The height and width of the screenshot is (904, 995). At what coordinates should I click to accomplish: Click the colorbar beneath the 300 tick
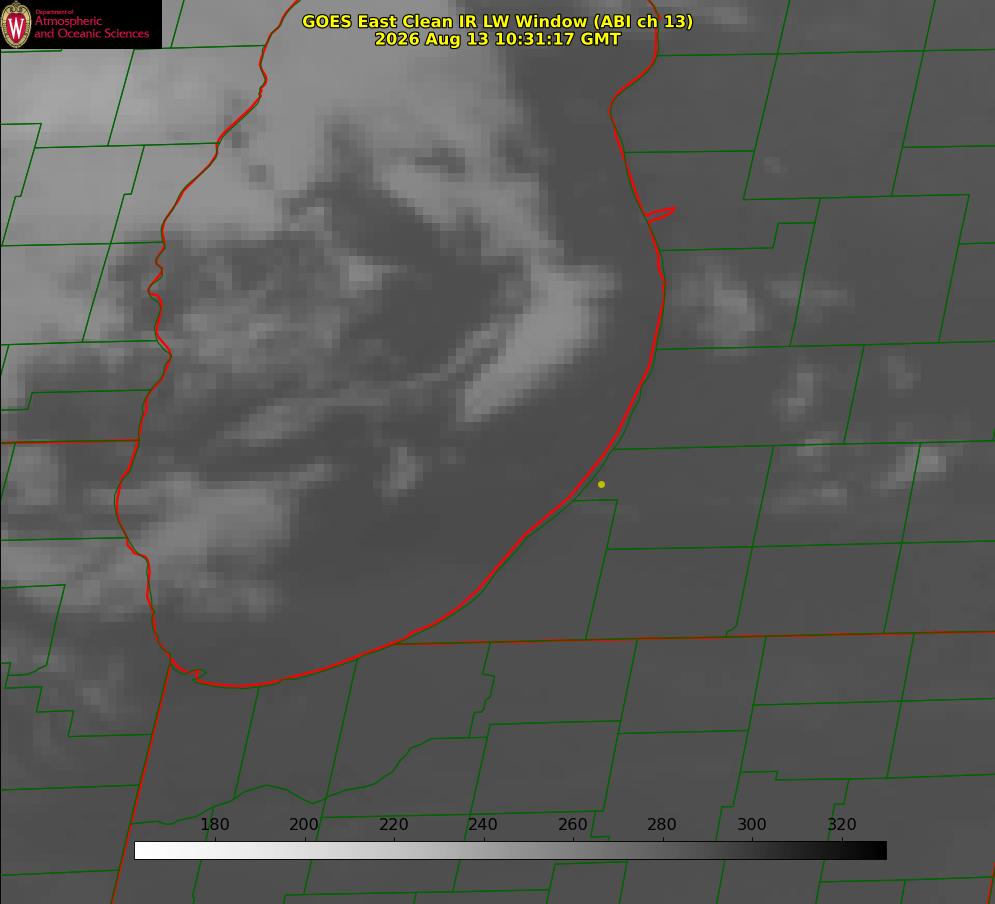(753, 851)
